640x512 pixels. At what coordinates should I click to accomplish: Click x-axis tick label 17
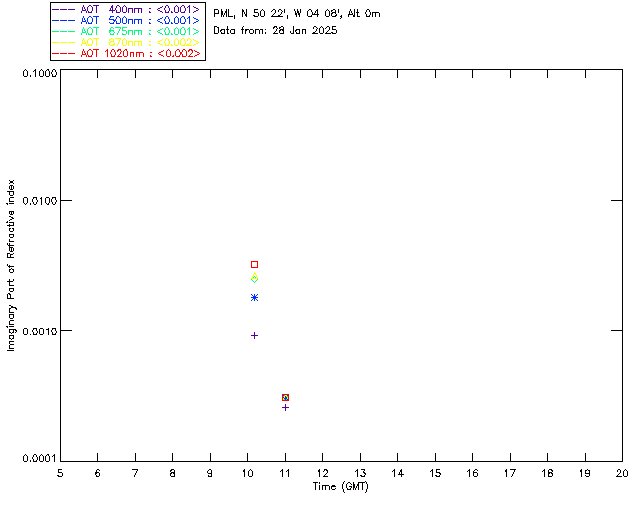[510, 473]
